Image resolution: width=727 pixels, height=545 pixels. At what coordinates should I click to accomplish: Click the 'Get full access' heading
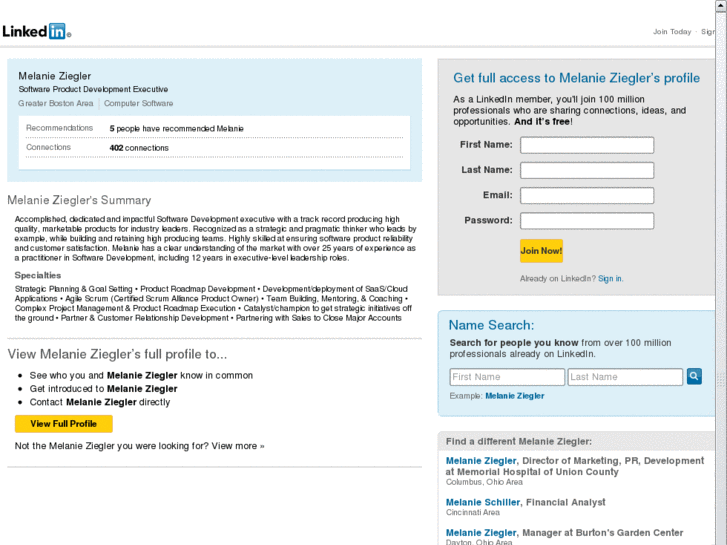pyautogui.click(x=576, y=78)
